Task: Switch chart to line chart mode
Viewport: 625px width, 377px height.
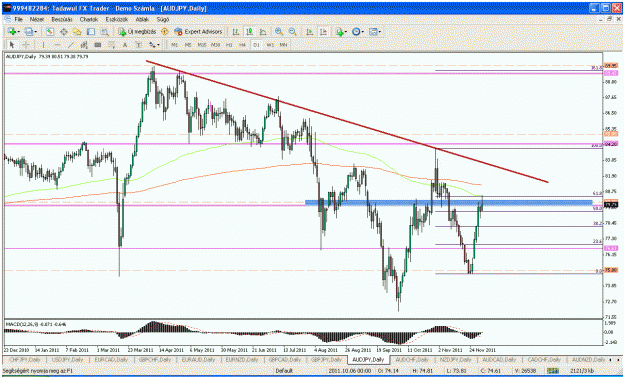Action: pos(263,31)
